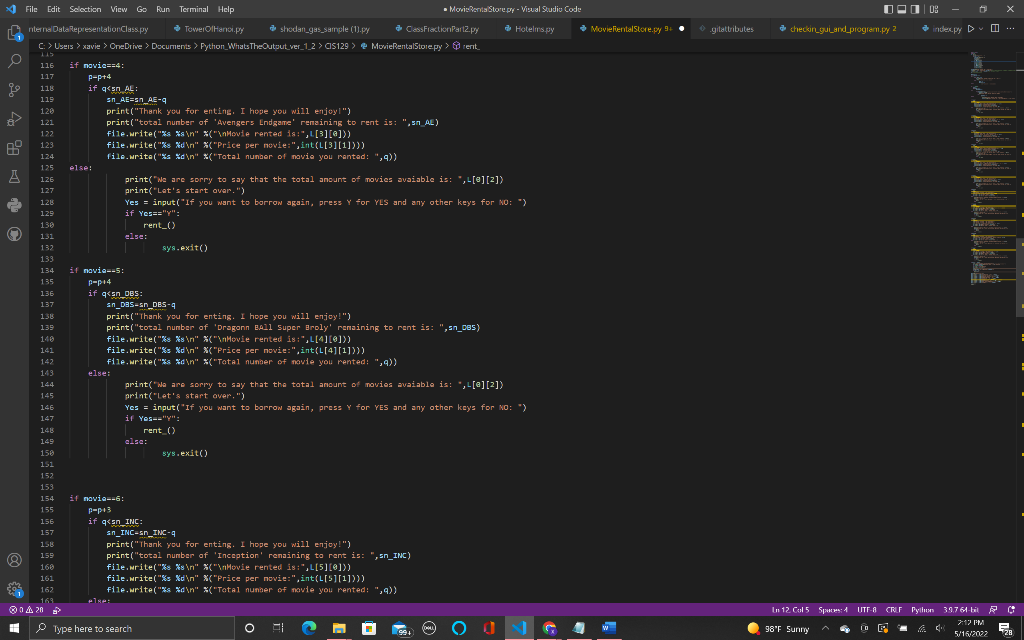
Task: Open the editor More Actions ellipsis menu
Action: 1012,29
